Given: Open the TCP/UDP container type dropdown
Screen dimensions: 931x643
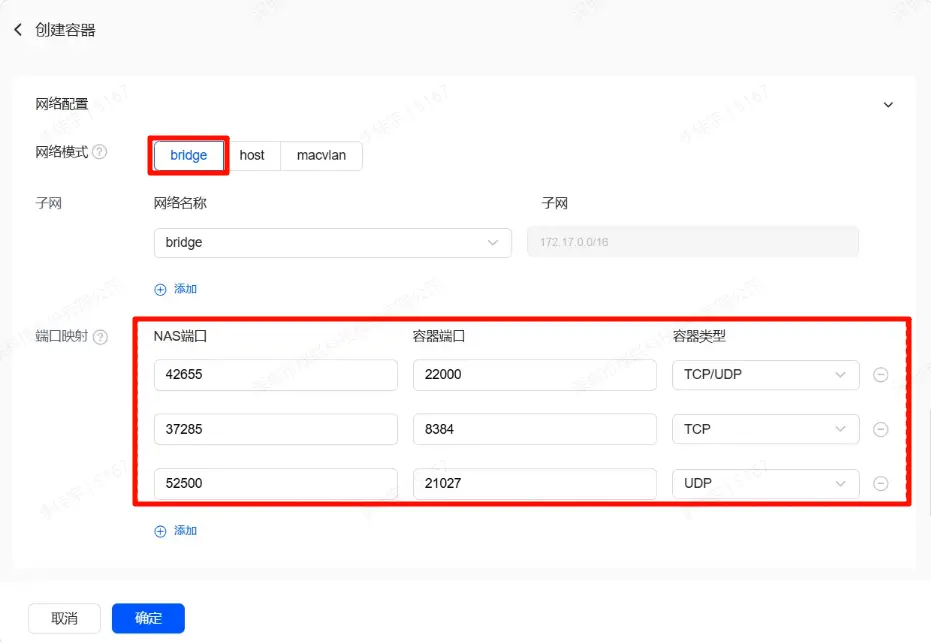Looking at the screenshot, I should point(765,375).
